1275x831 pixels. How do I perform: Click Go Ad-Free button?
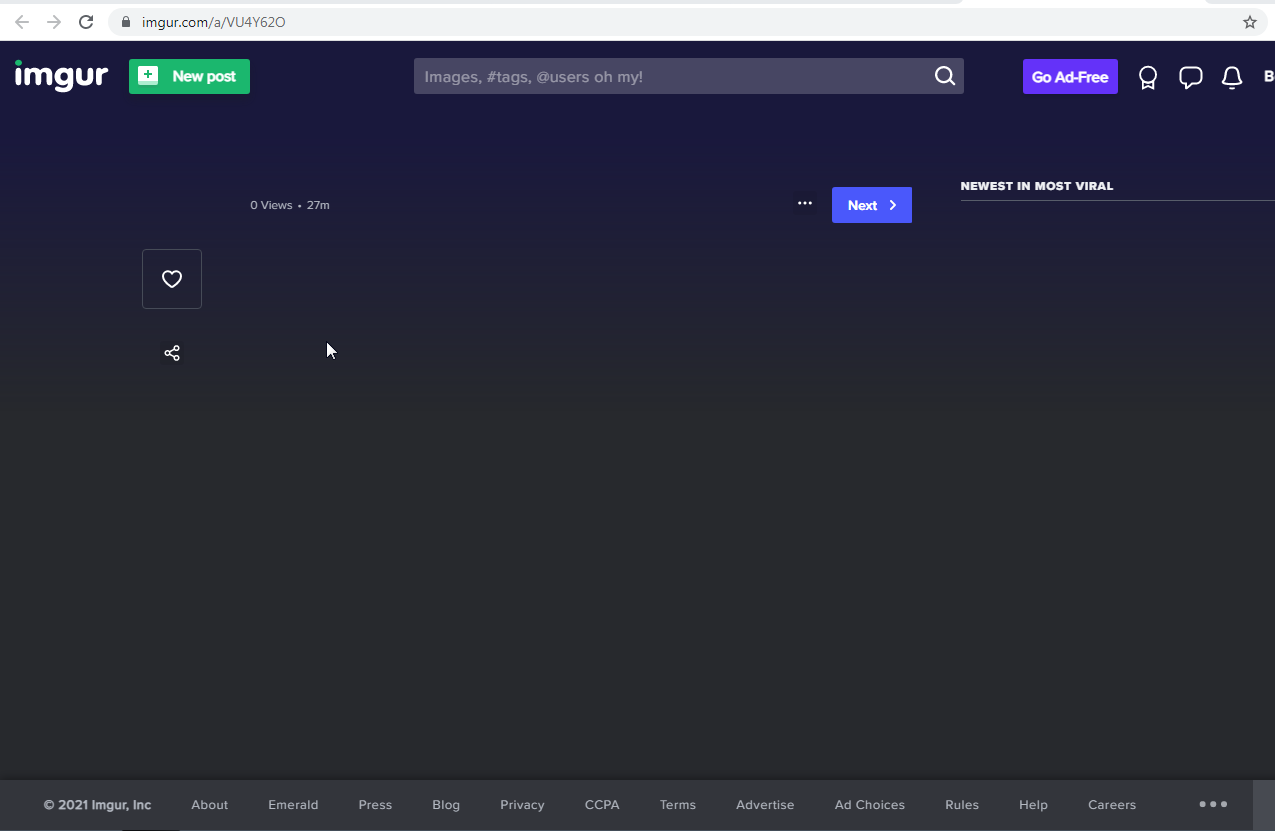(1069, 77)
